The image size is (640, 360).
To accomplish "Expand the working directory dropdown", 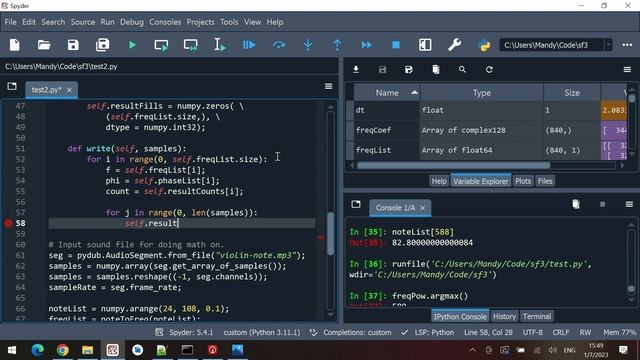I will [x=608, y=45].
